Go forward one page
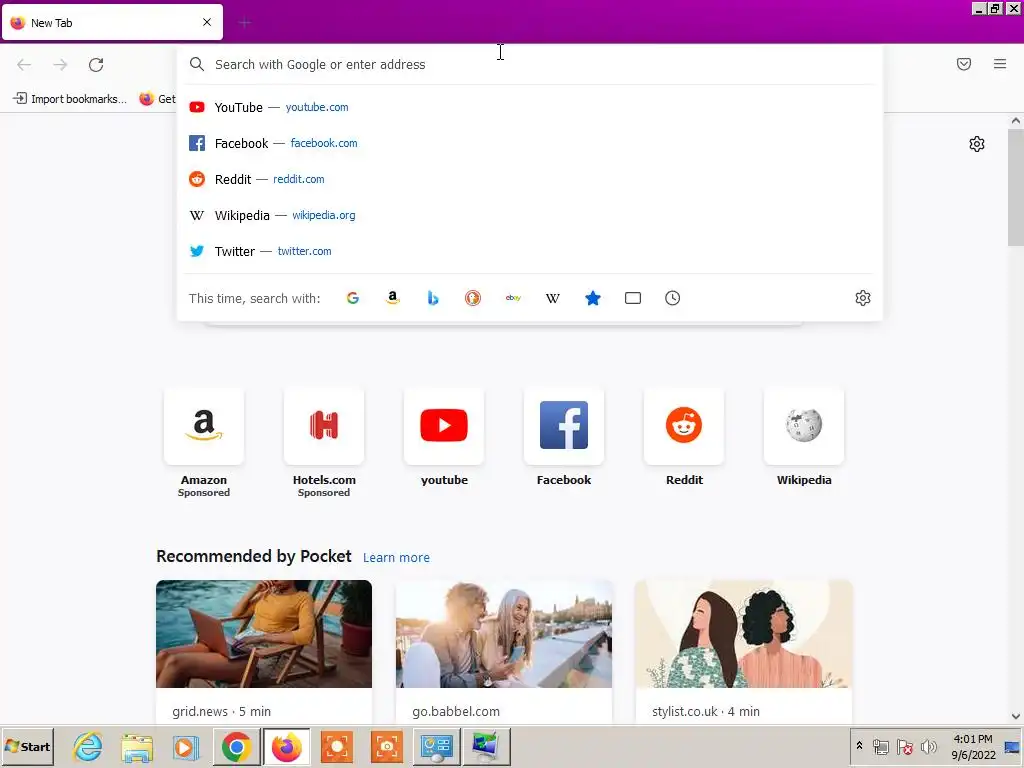The width and height of the screenshot is (1024, 768). [x=60, y=65]
